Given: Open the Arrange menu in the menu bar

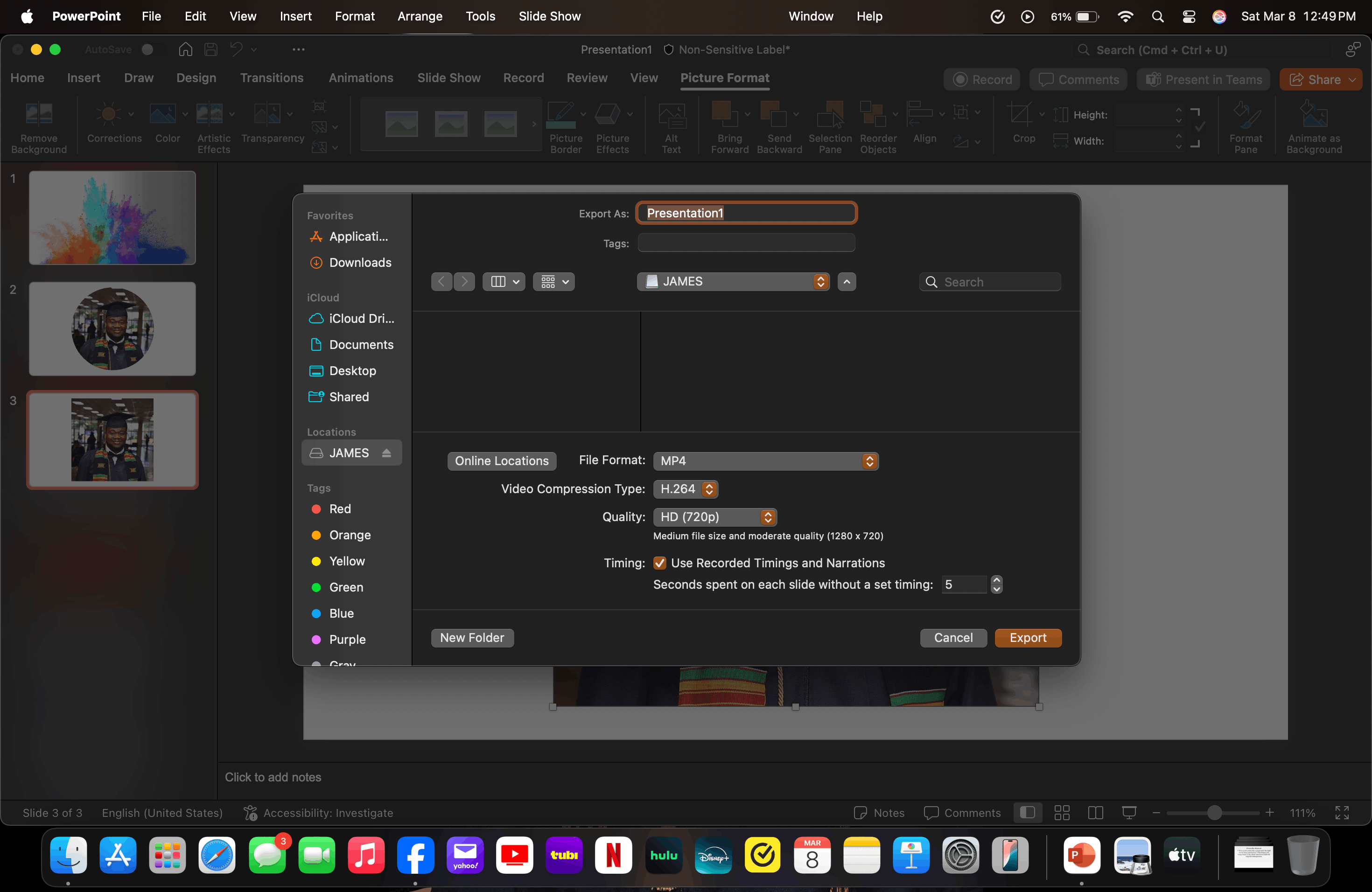Looking at the screenshot, I should tap(420, 16).
